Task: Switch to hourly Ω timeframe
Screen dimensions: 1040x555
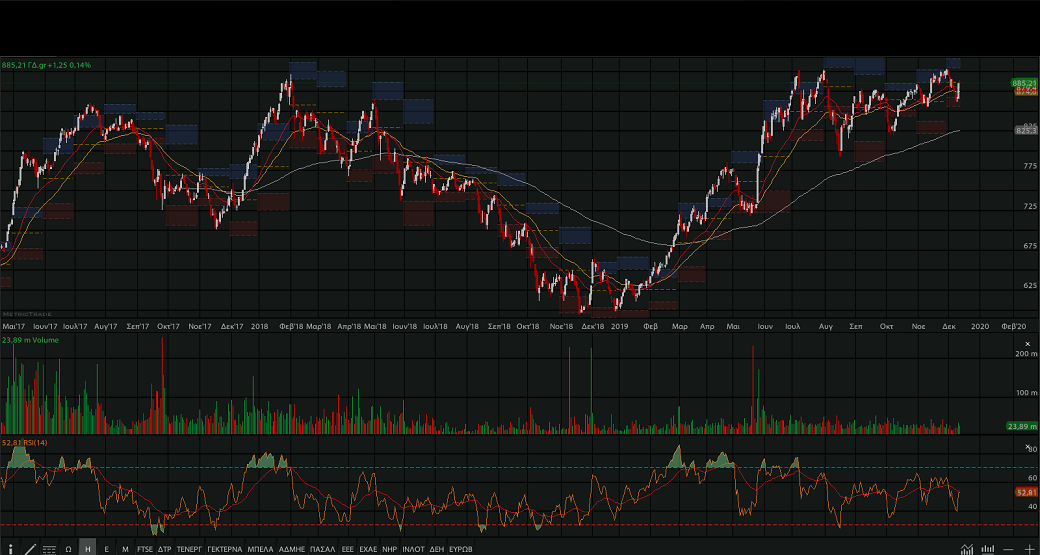Action: click(68, 549)
